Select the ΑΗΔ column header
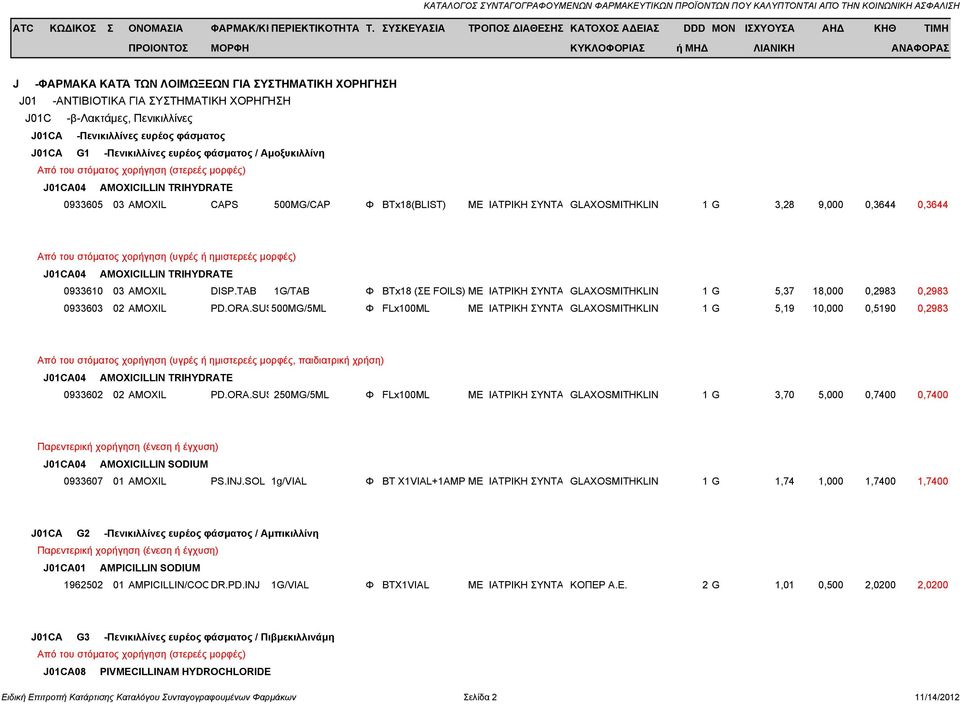 (833, 28)
